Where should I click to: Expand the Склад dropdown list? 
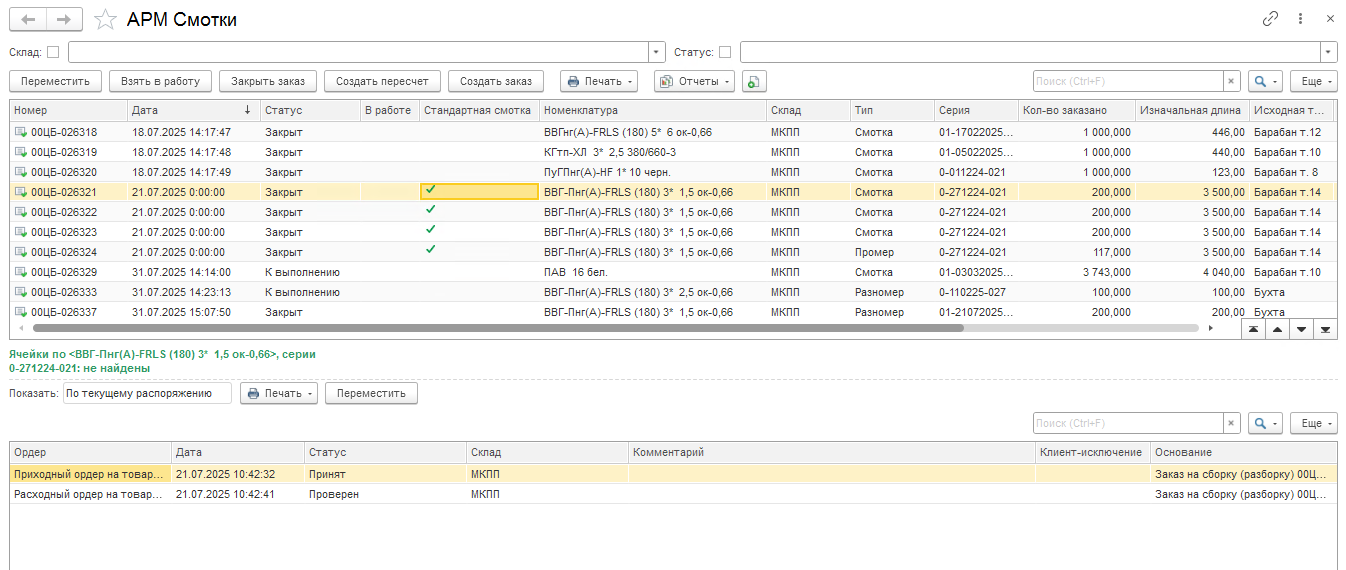click(656, 52)
